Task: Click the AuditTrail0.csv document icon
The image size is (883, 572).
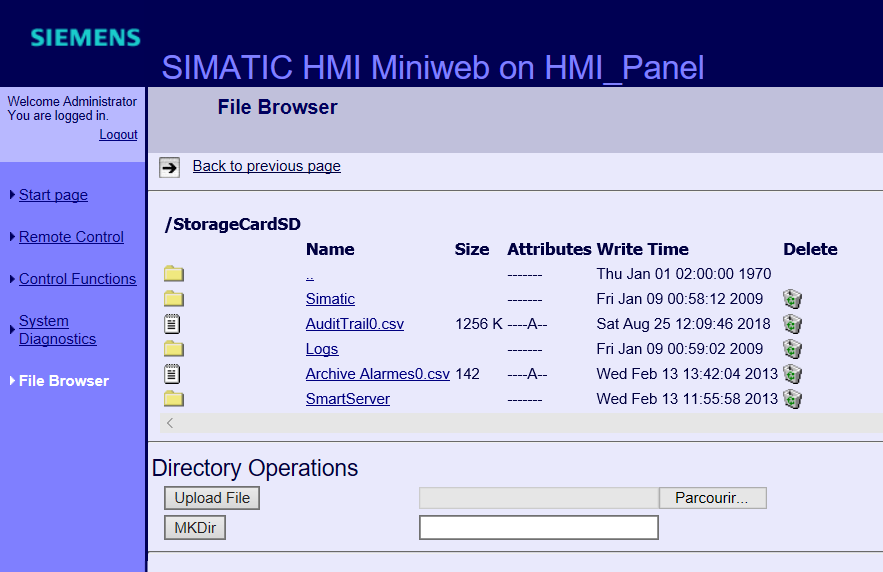Action: pos(173,324)
